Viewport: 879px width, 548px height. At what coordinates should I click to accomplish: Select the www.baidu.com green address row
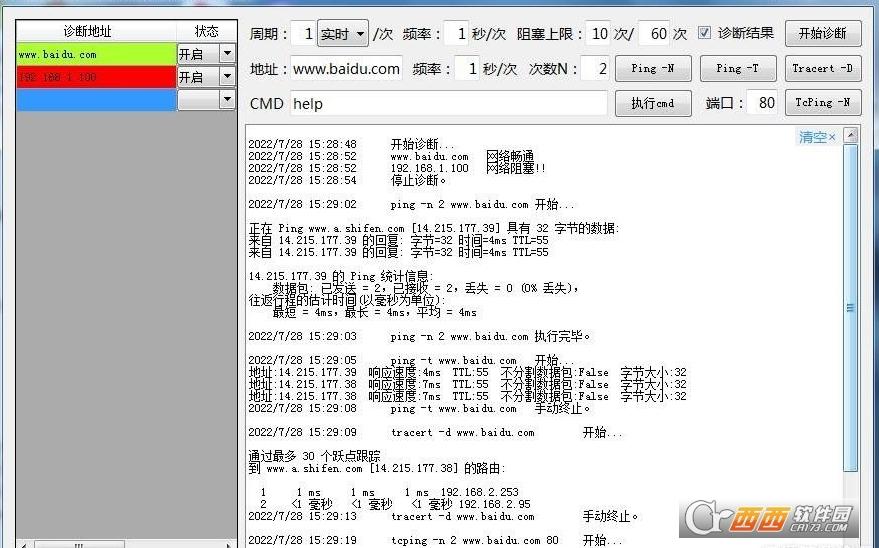pos(96,54)
